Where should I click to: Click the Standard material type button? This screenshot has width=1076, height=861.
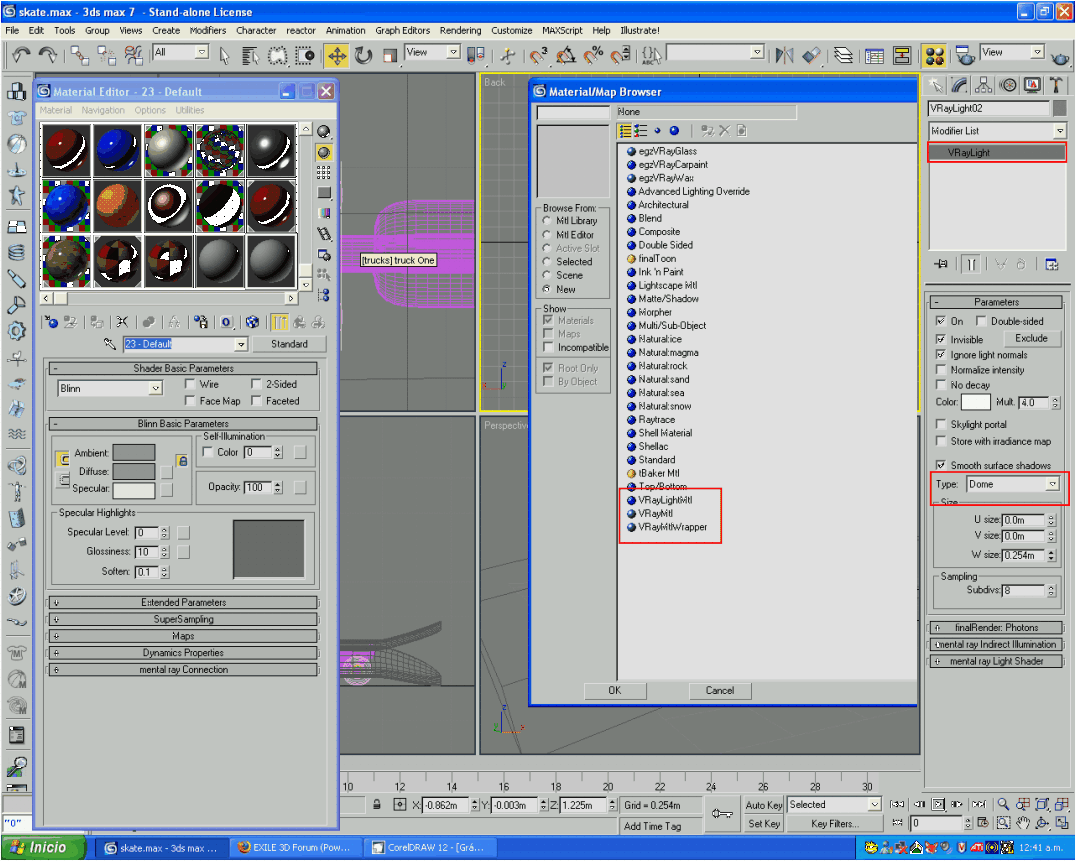pyautogui.click(x=289, y=344)
